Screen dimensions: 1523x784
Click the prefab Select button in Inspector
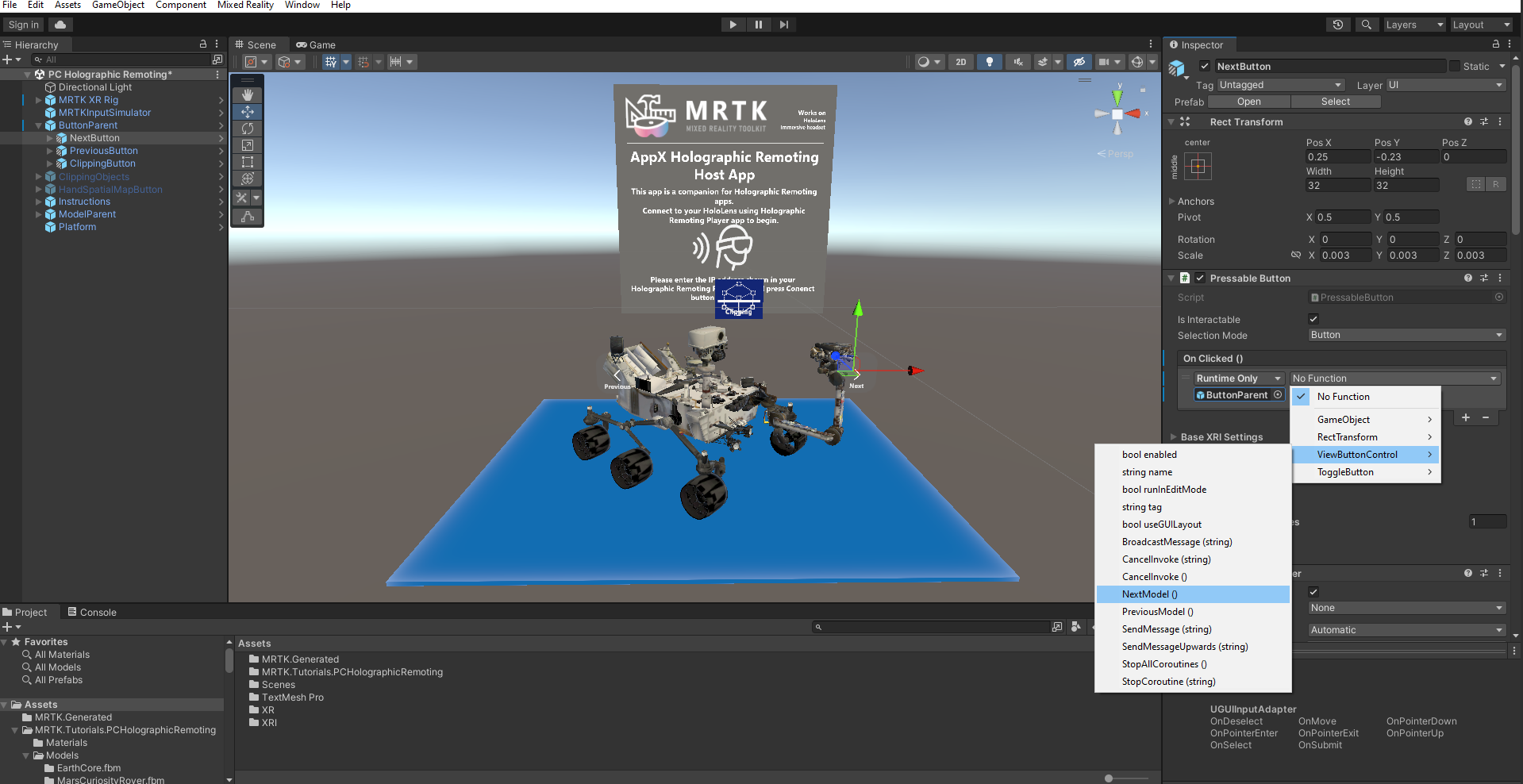coord(1335,102)
